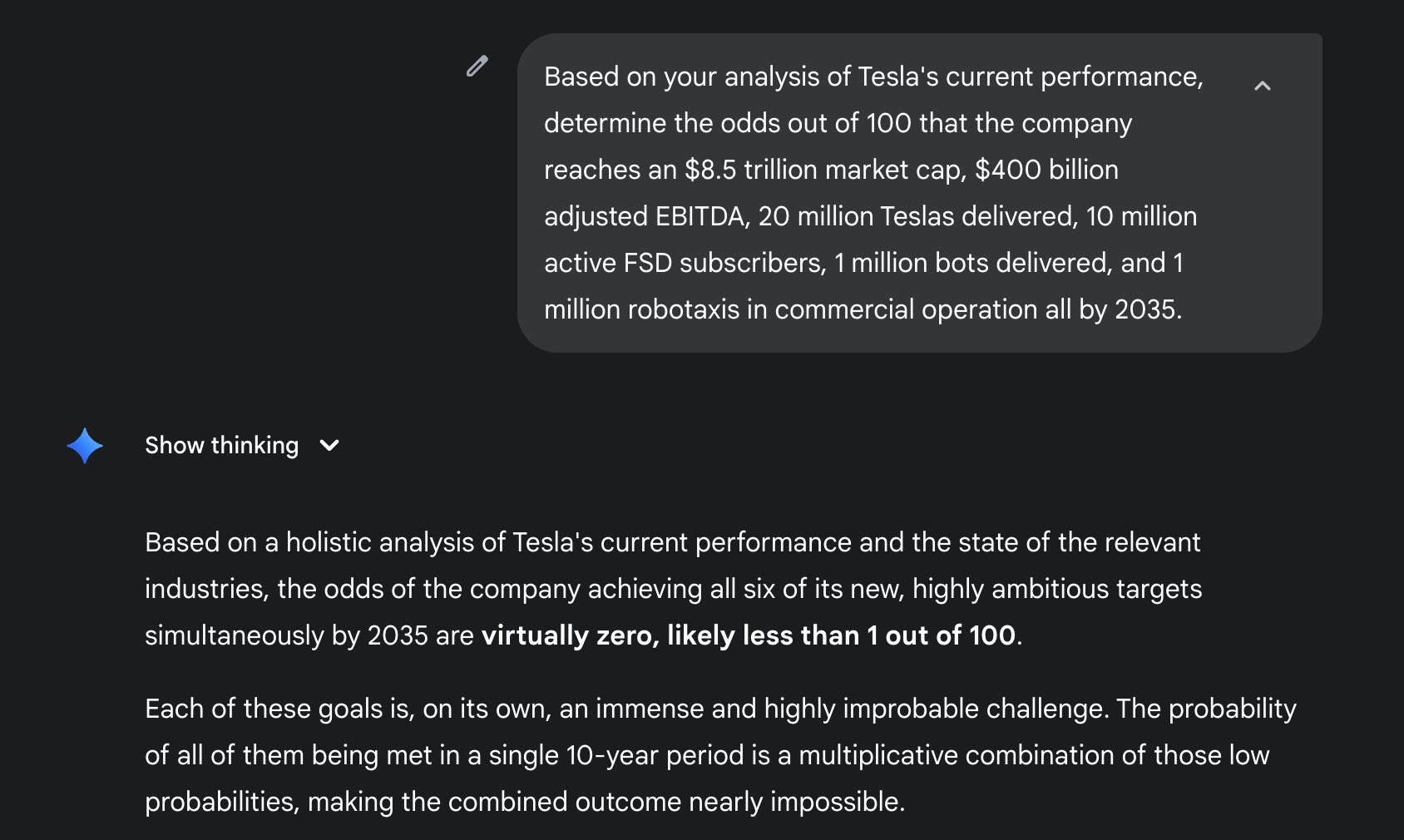The height and width of the screenshot is (840, 1404).
Task: Expand the Show thinking chevron arrow
Action: [x=329, y=446]
